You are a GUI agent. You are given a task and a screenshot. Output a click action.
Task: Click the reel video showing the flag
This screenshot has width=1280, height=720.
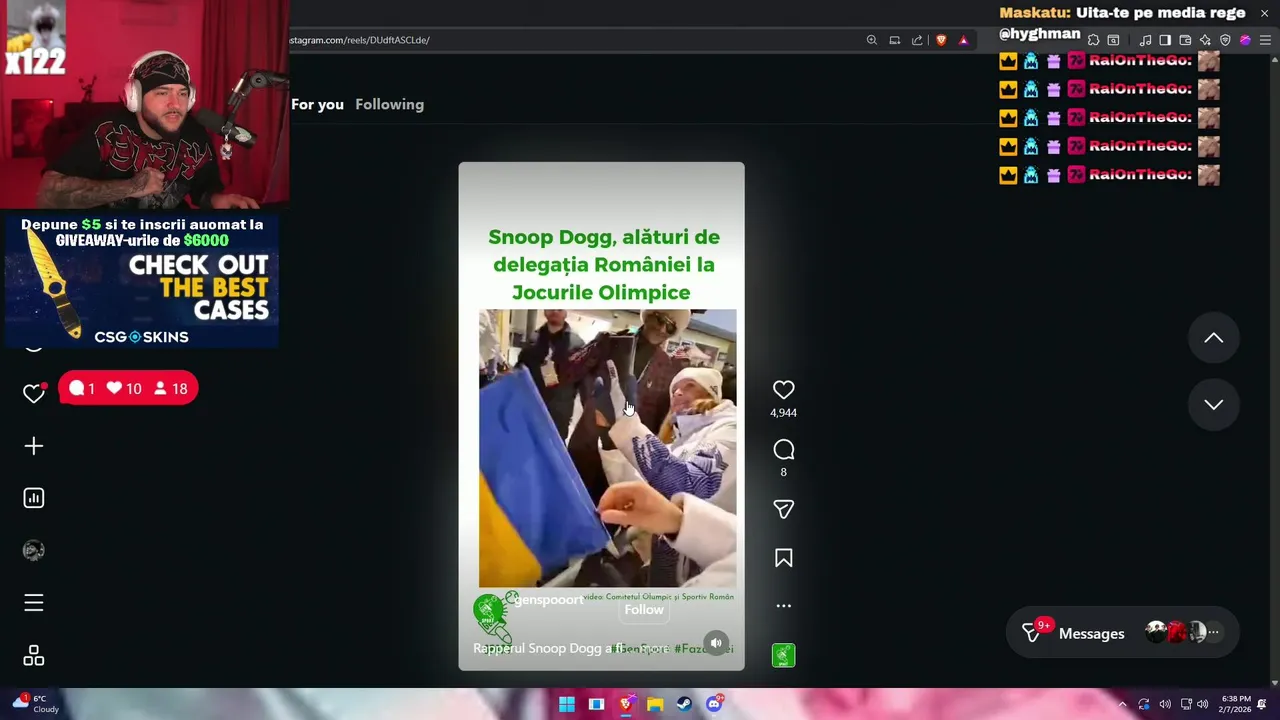pyautogui.click(x=607, y=448)
